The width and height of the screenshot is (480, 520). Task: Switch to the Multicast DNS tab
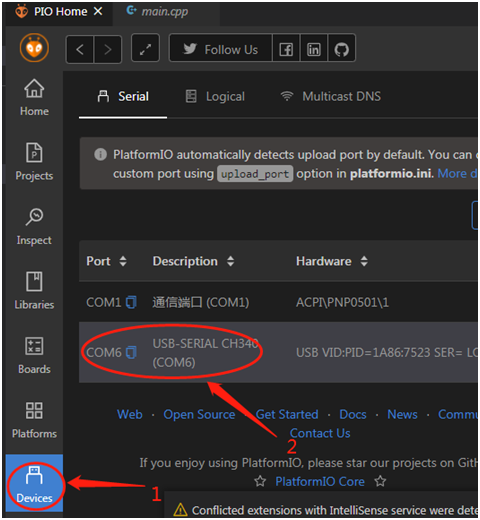pos(330,96)
